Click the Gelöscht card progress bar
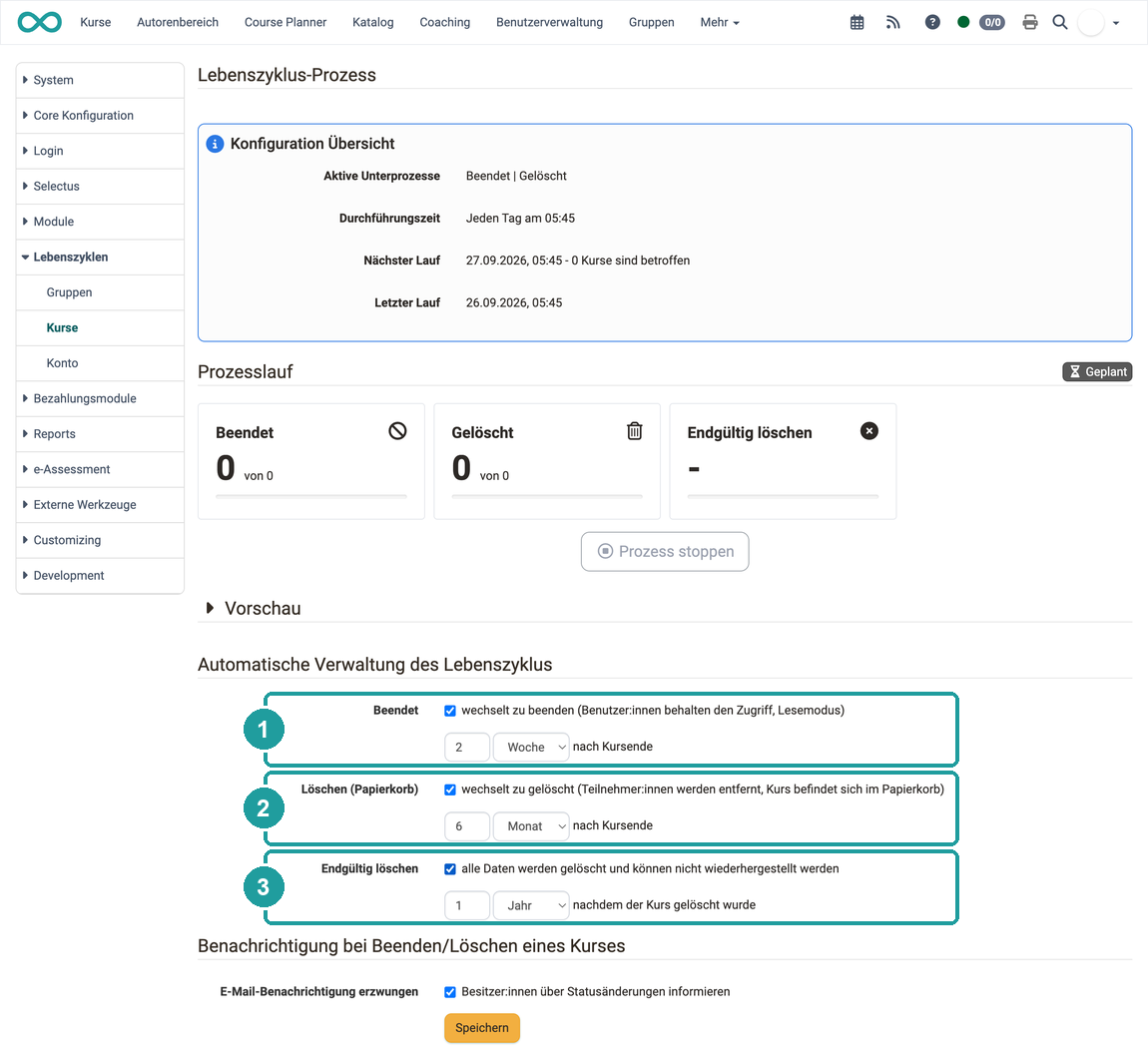Viewport: 1148px width, 1060px height. tap(547, 496)
